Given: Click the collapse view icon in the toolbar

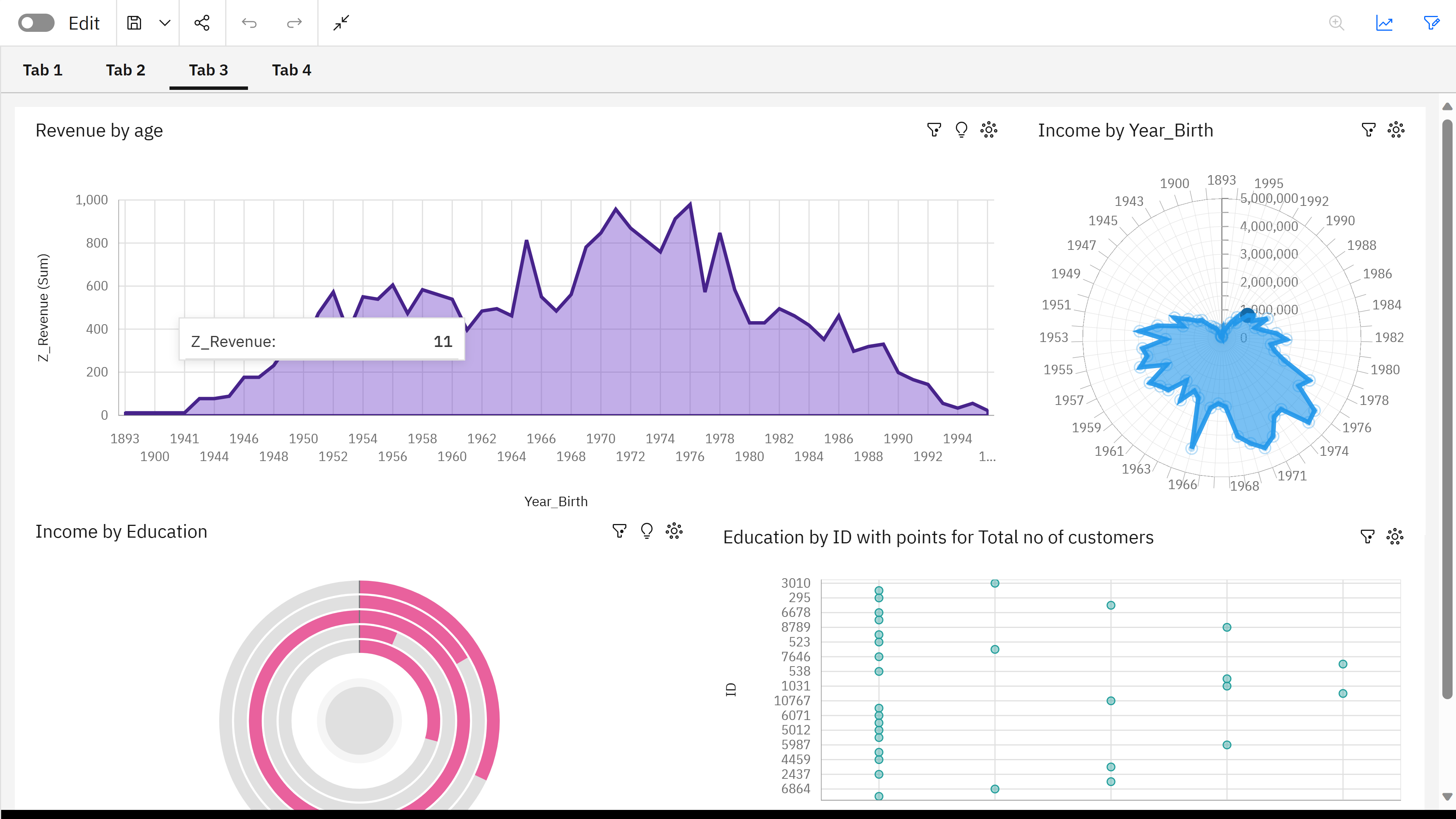Looking at the screenshot, I should [341, 23].
